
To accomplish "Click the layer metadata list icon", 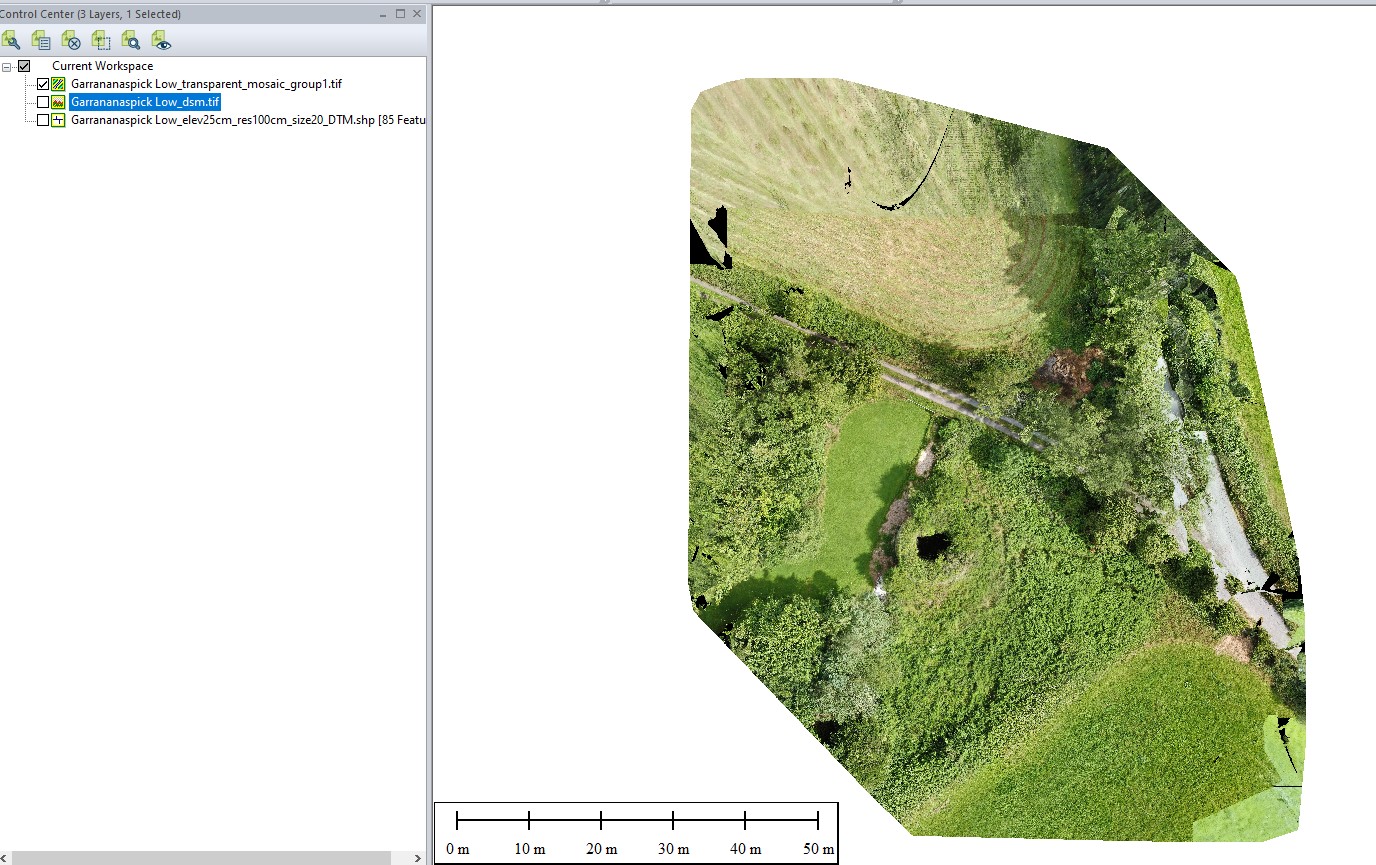I will [41, 40].
